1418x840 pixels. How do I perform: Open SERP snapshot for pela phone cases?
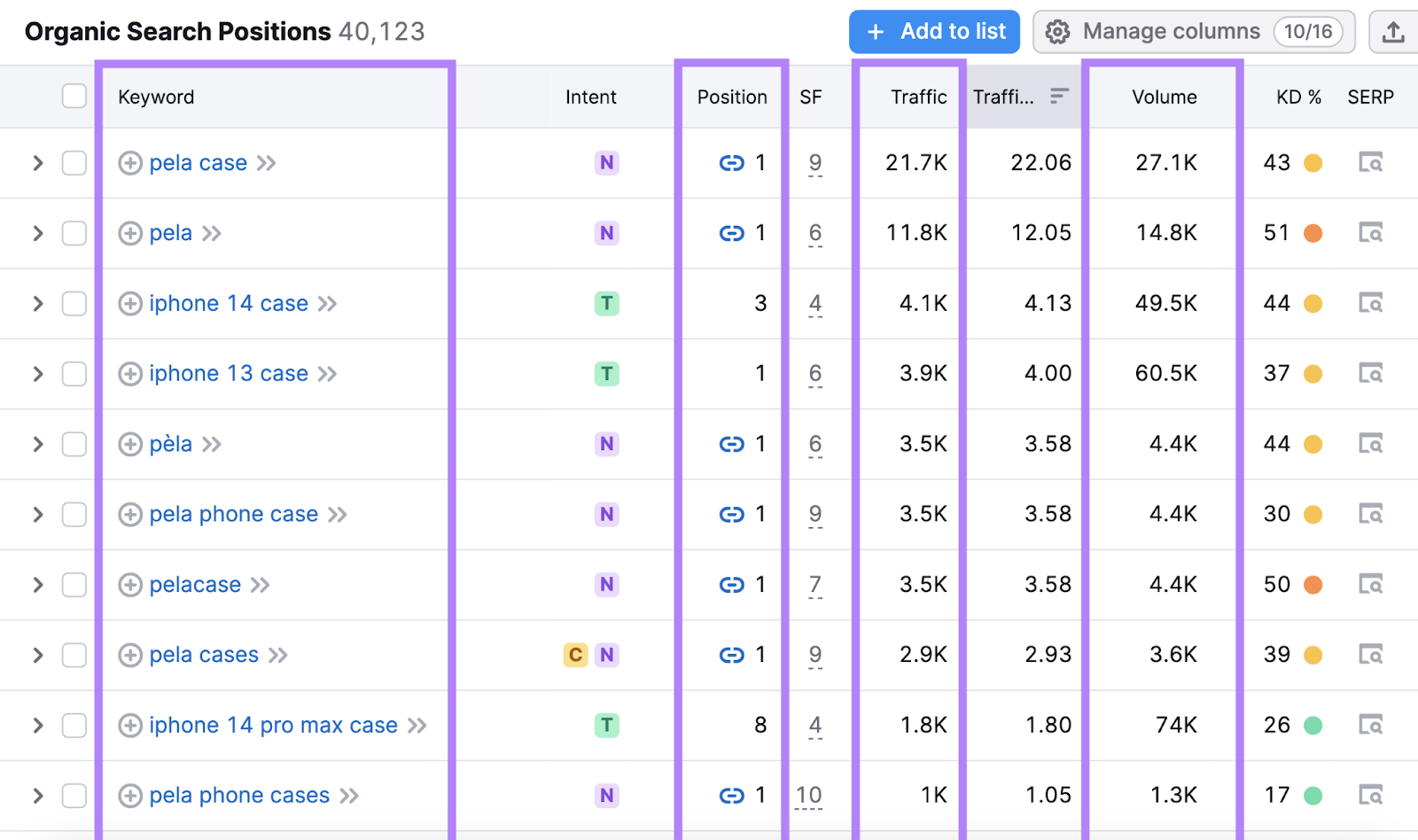click(1370, 796)
